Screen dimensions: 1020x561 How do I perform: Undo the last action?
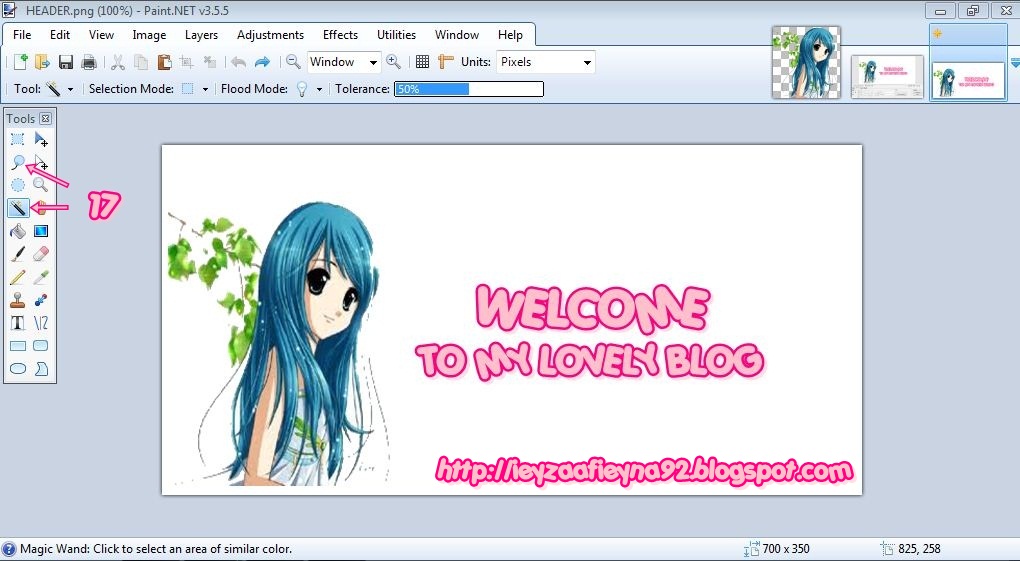239,62
